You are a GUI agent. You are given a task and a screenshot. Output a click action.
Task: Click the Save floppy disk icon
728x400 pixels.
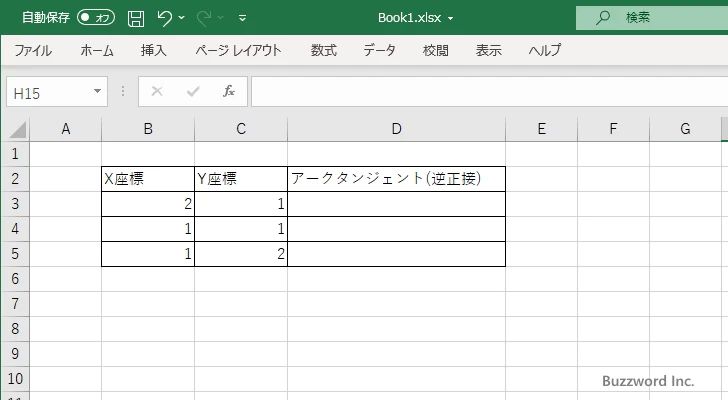(136, 18)
